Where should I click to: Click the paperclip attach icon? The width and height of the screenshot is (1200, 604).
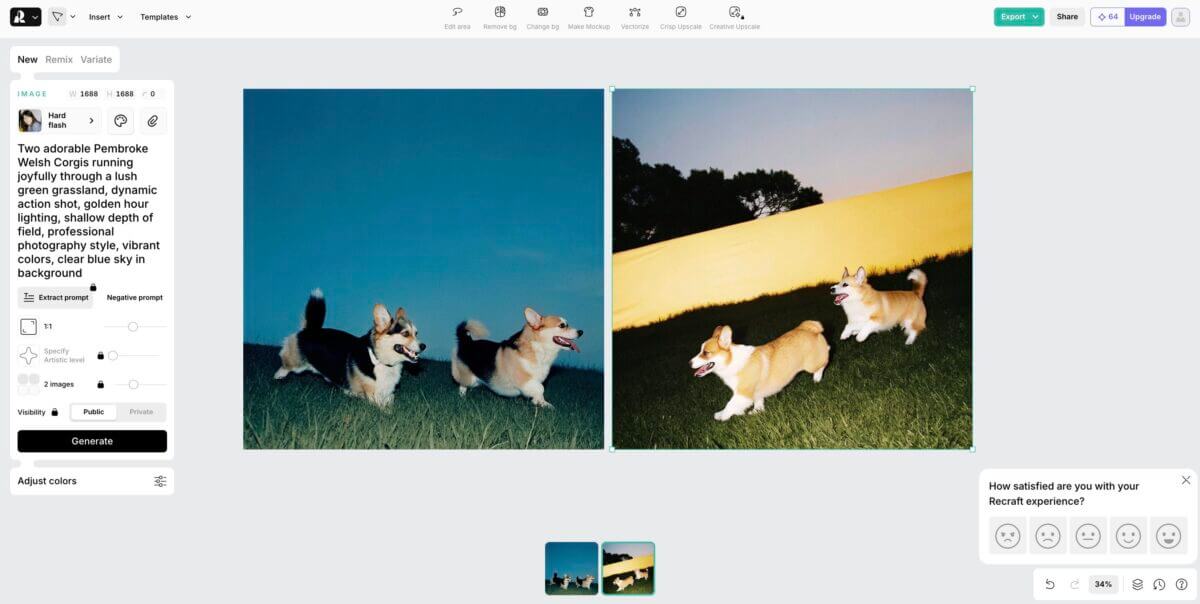(153, 121)
